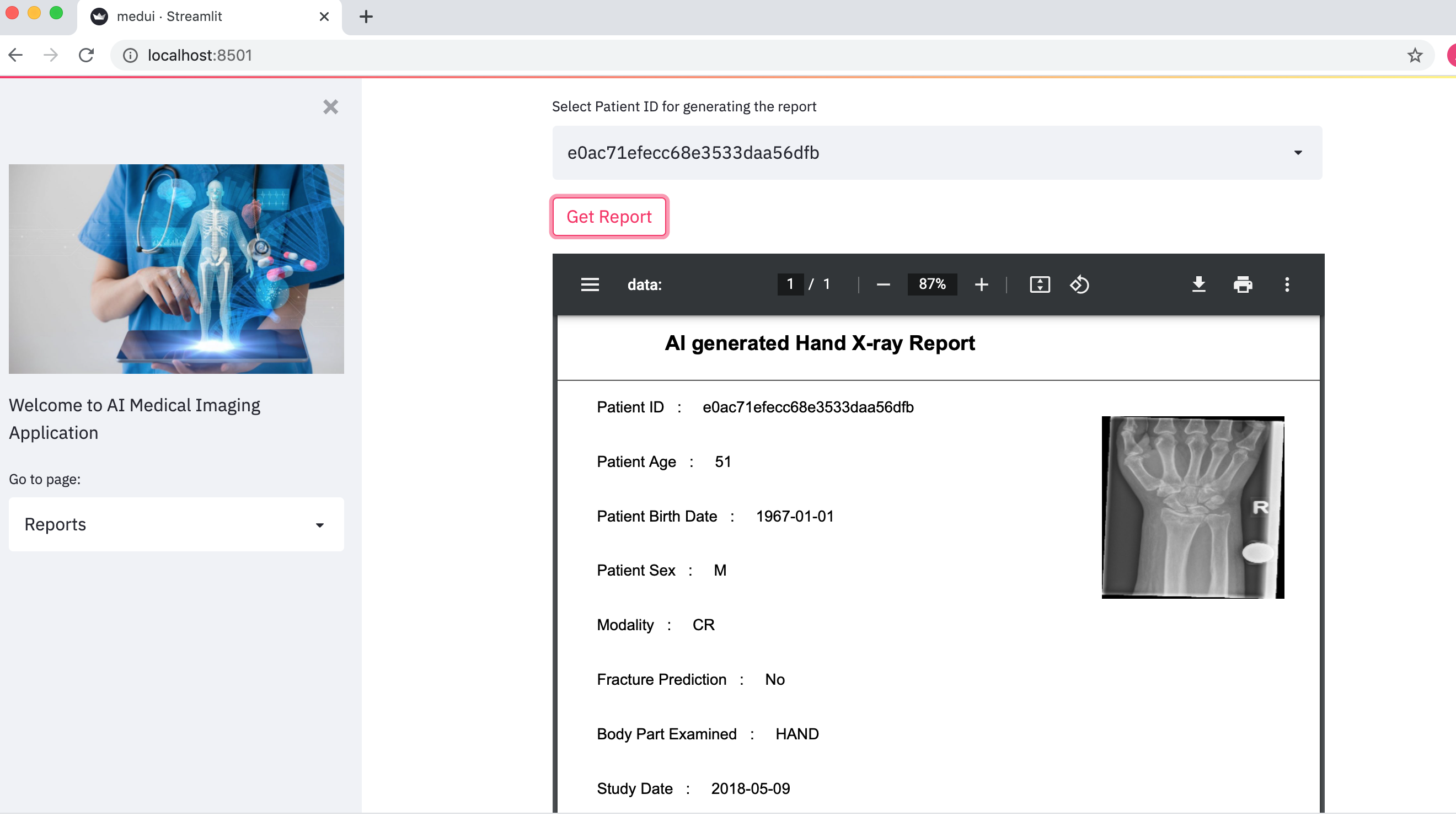The height and width of the screenshot is (816, 1456).
Task: Click the Get Report button
Action: [609, 217]
